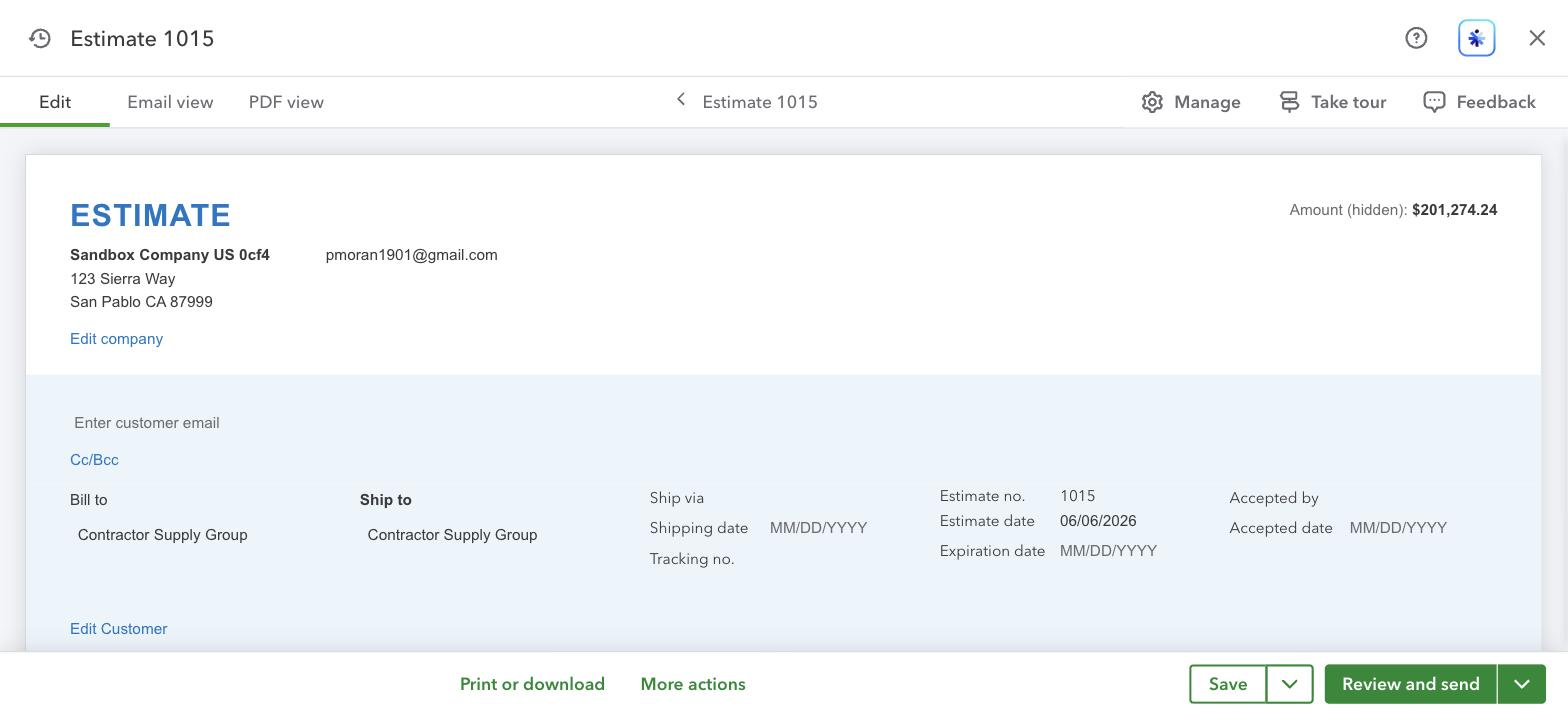
Task: Click the Save button
Action: coord(1228,684)
